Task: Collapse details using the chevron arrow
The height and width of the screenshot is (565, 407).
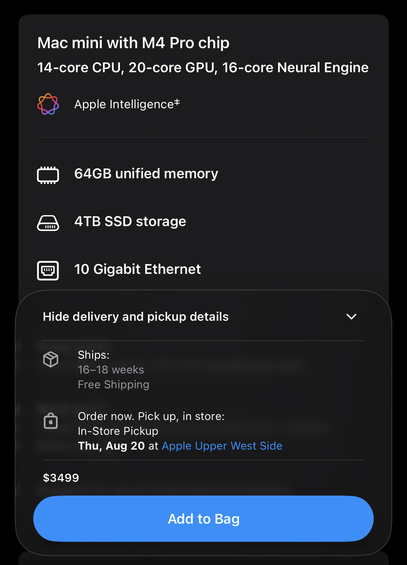Action: tap(351, 317)
